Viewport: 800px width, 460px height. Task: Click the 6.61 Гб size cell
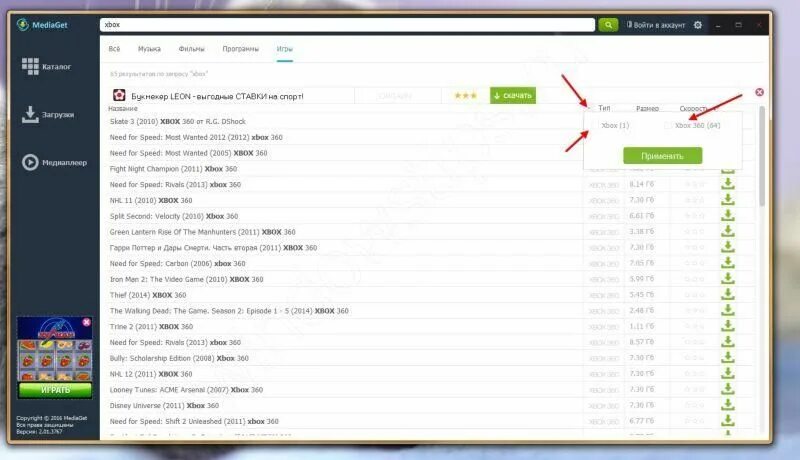click(x=641, y=215)
